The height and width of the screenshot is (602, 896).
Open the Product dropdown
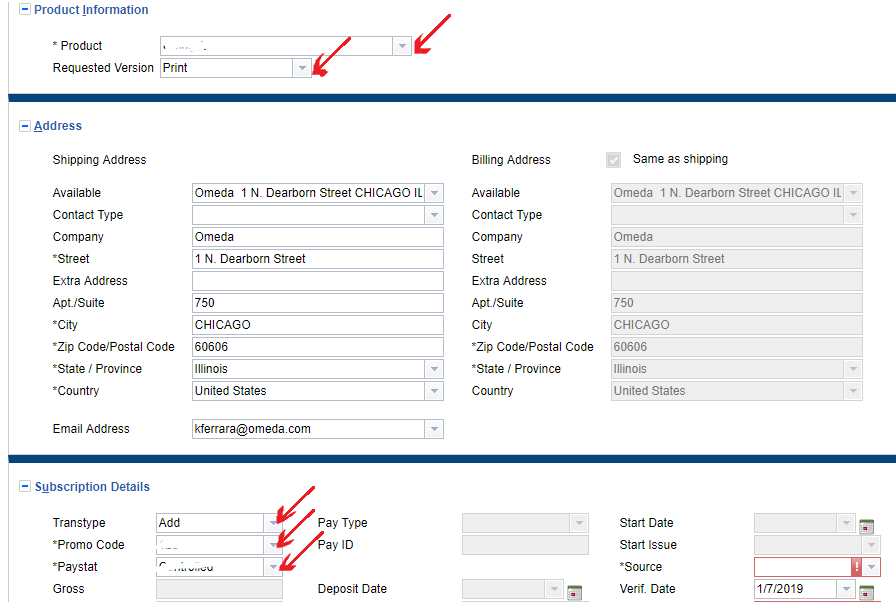click(x=401, y=46)
